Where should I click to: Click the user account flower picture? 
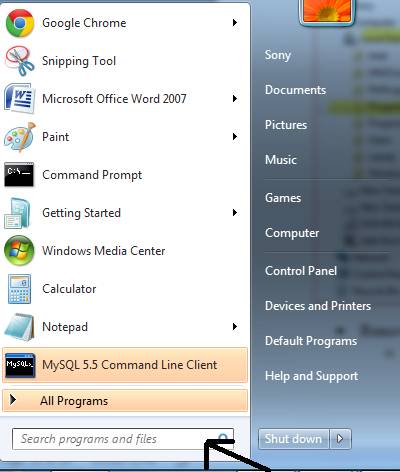[327, 11]
